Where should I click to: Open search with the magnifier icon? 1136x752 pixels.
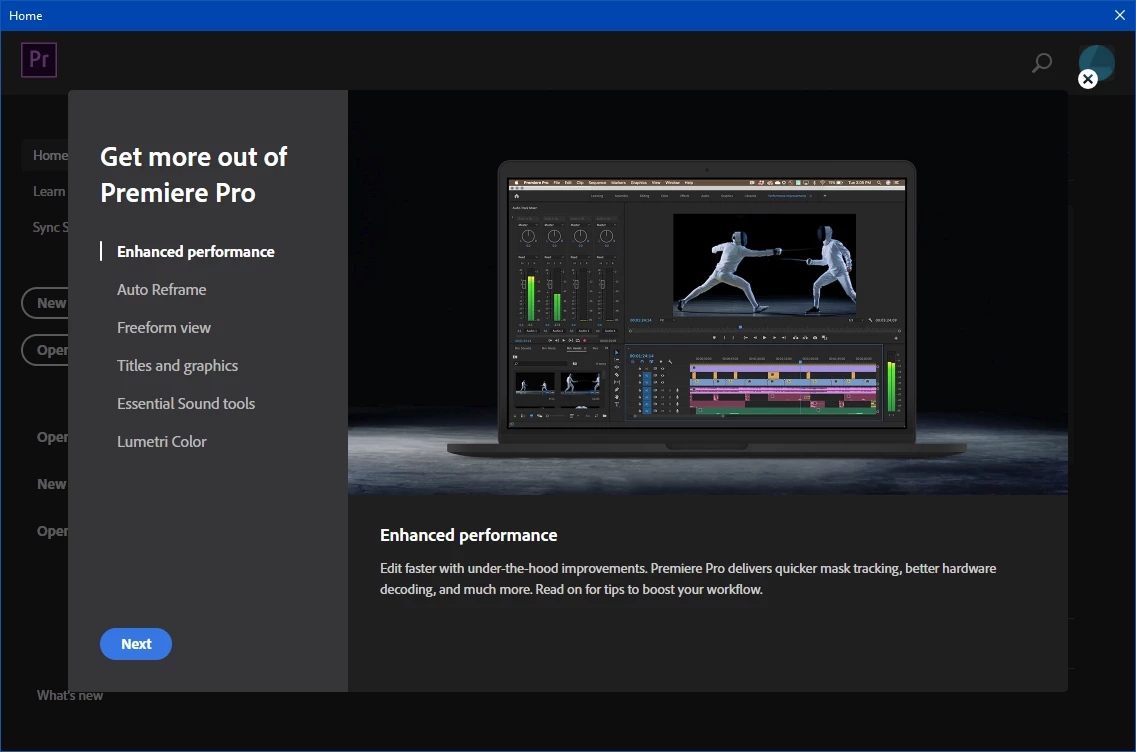[x=1041, y=63]
